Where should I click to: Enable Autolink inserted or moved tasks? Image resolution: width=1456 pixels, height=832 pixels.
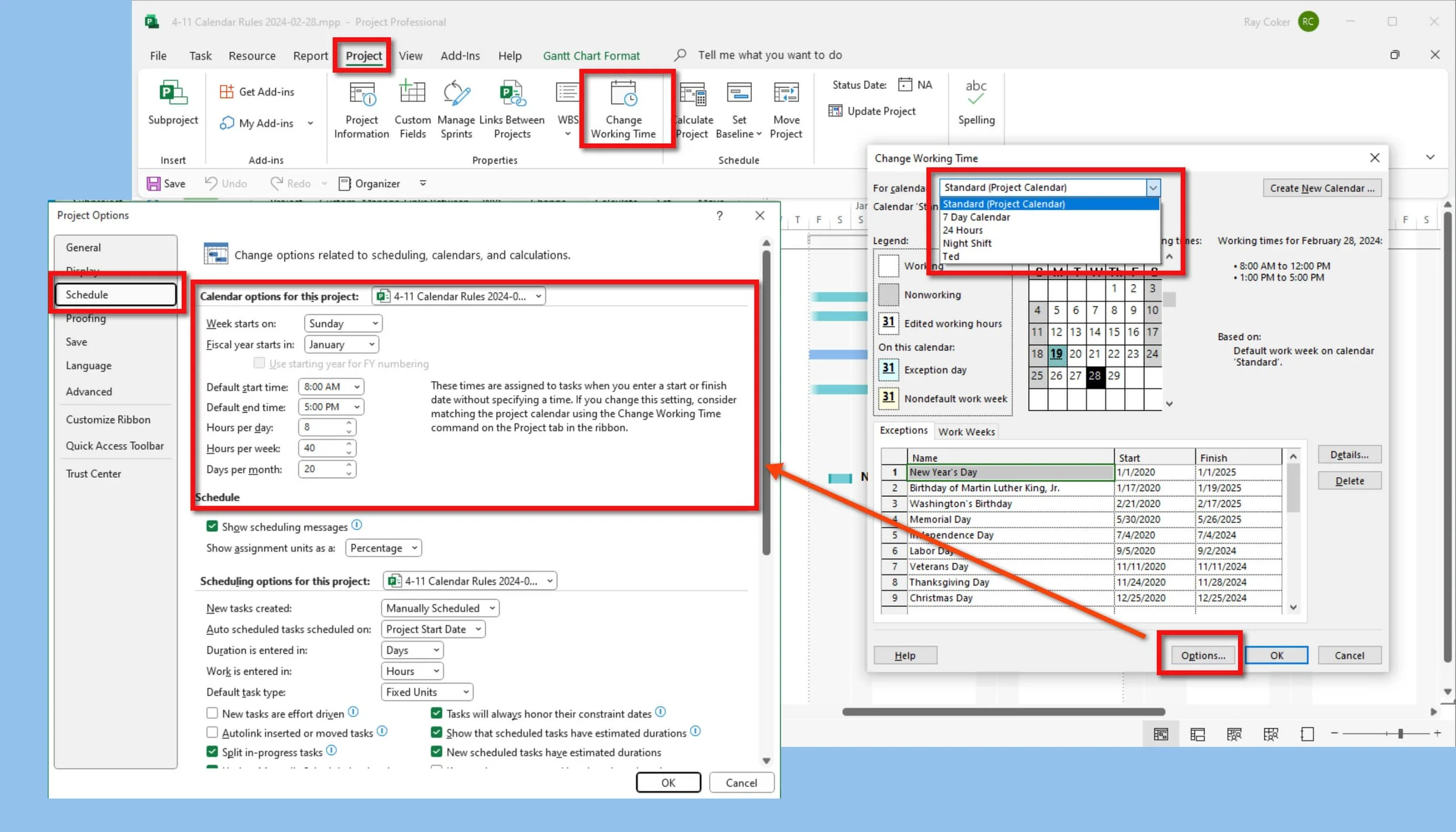coord(212,732)
